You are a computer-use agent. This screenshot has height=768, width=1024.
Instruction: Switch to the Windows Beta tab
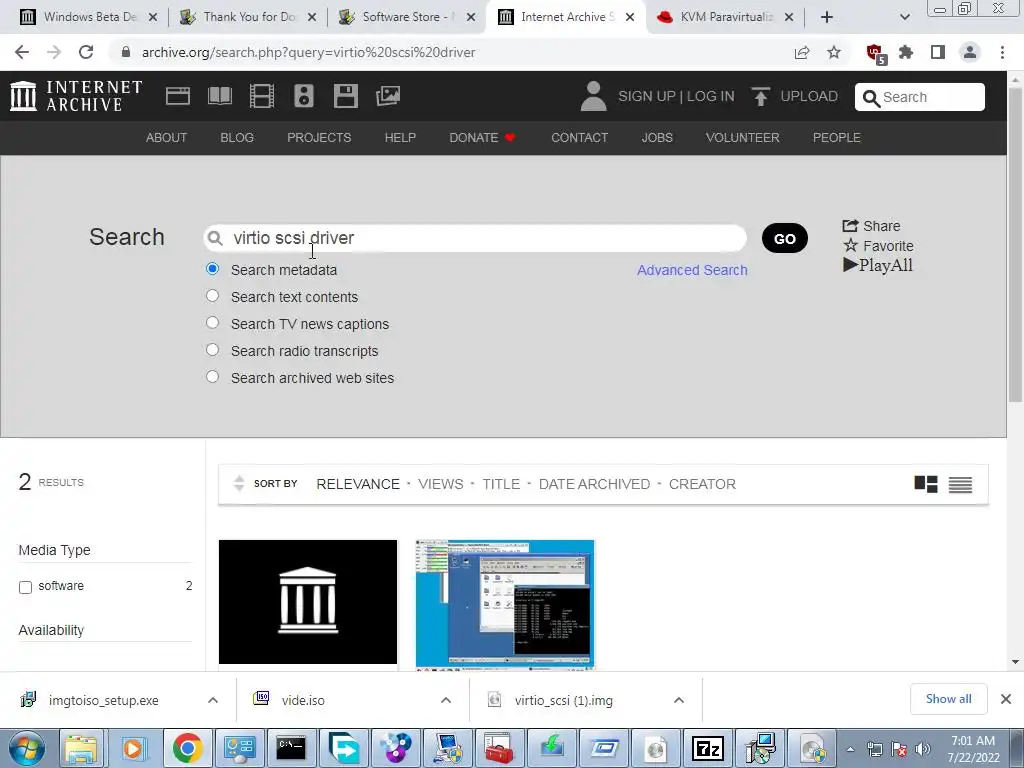(x=89, y=17)
